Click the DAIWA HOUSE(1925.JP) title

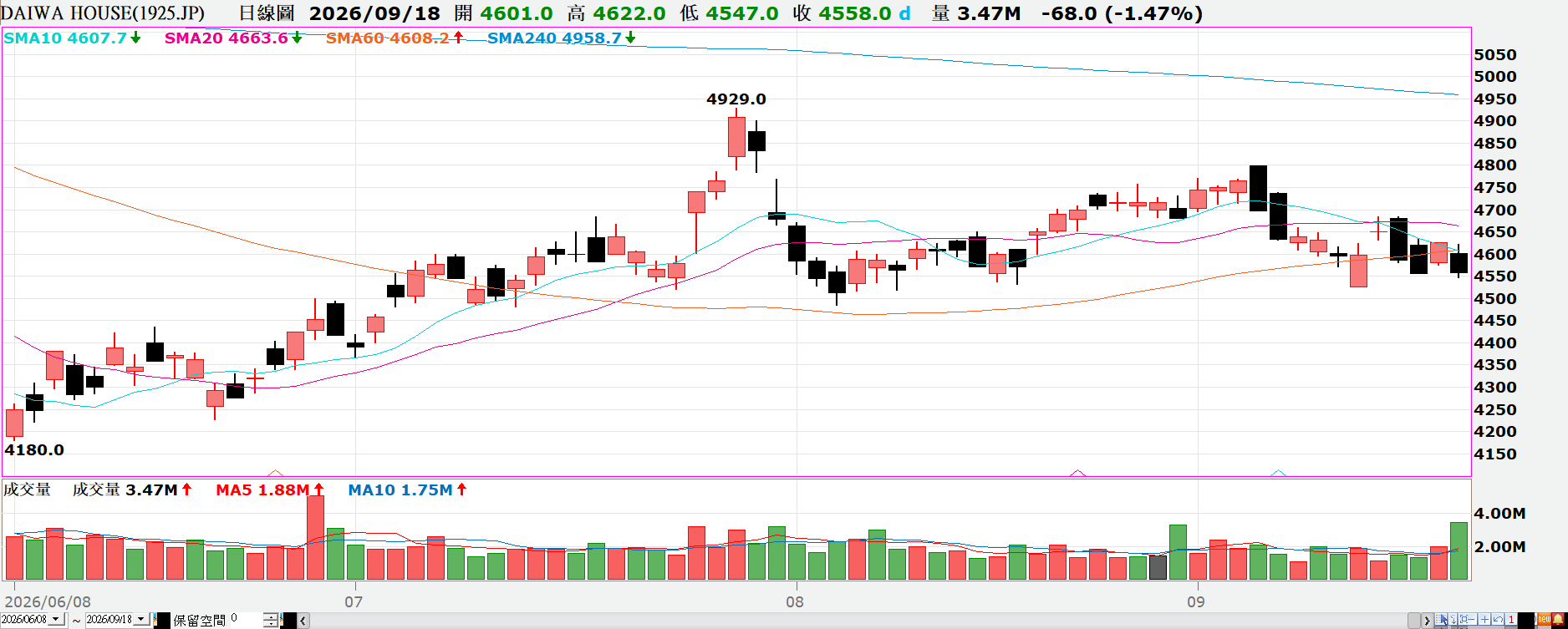104,14
